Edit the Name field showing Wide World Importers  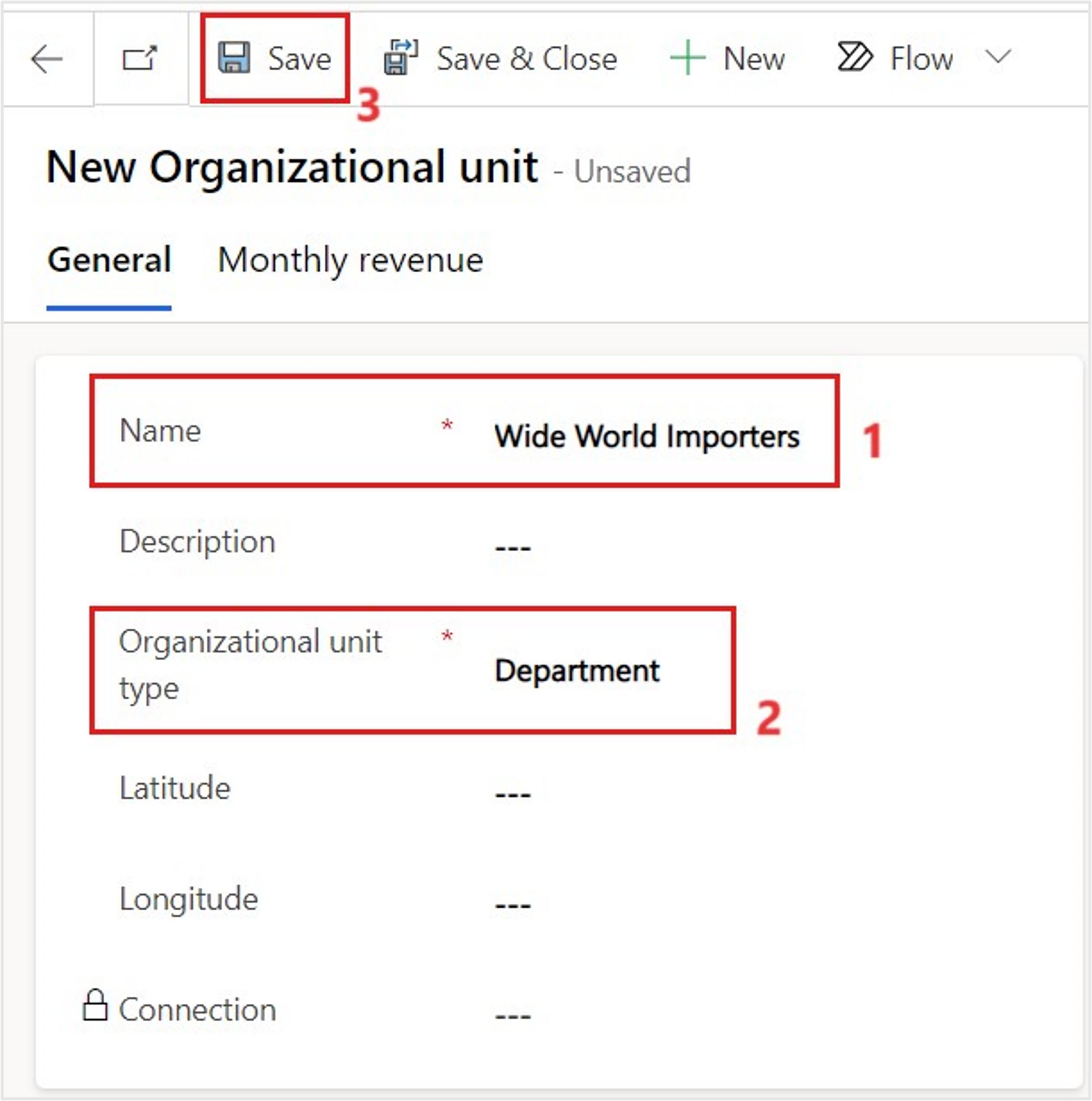click(x=647, y=436)
